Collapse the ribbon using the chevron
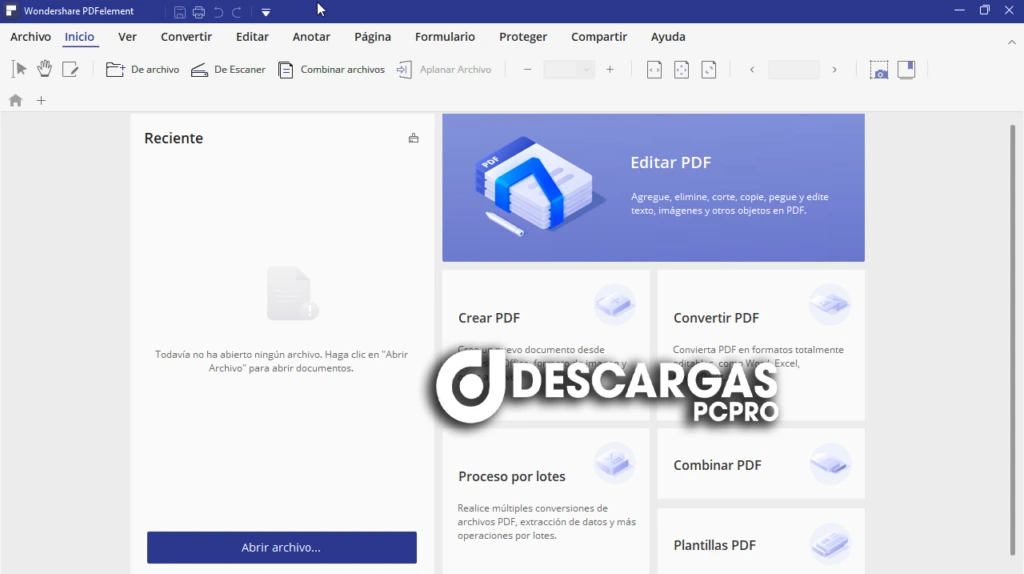The image size is (1024, 574). (x=1011, y=42)
